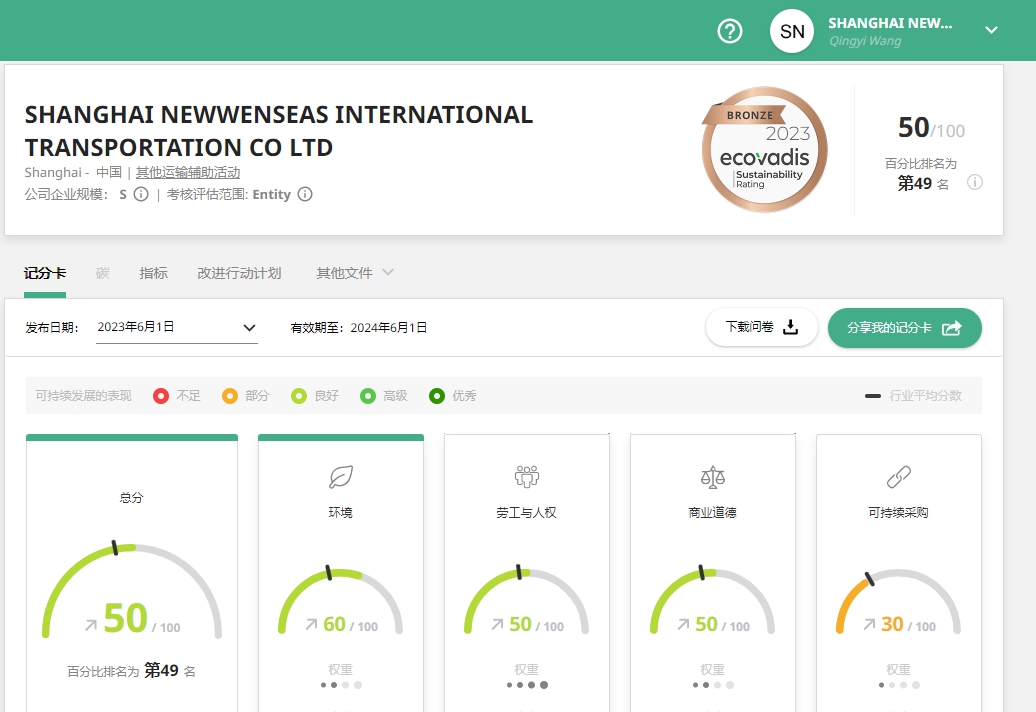Click the 可持续采购 30/100 gauge
This screenshot has width=1036, height=712.
click(899, 600)
